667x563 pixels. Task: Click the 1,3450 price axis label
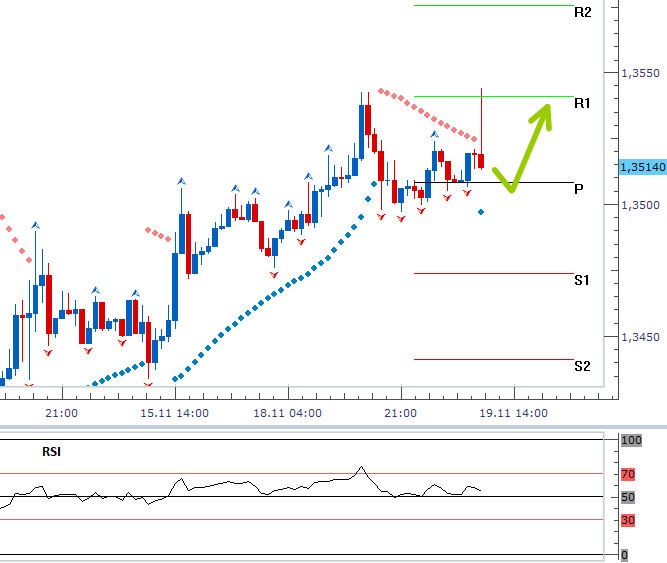[640, 337]
